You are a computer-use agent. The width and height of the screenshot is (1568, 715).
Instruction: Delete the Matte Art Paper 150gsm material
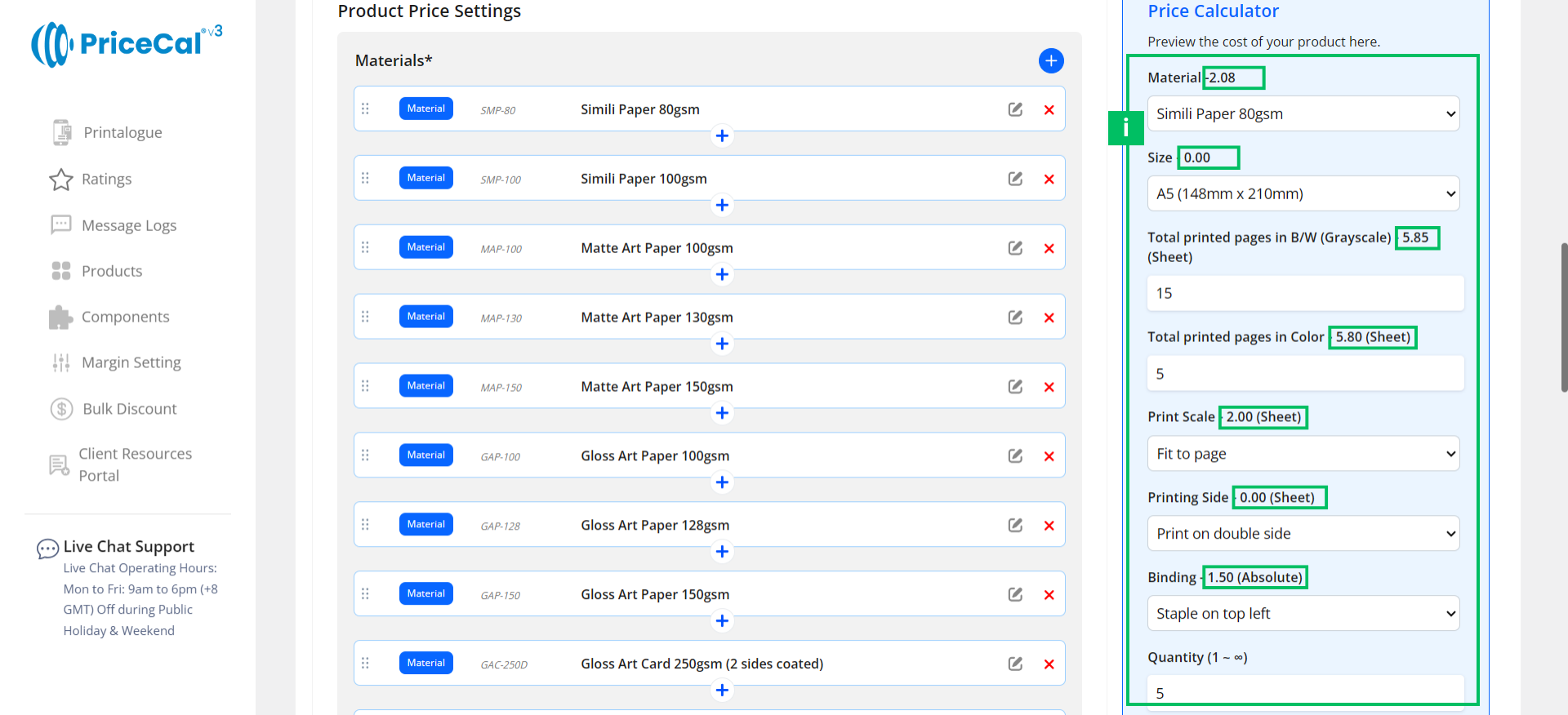pyautogui.click(x=1049, y=387)
